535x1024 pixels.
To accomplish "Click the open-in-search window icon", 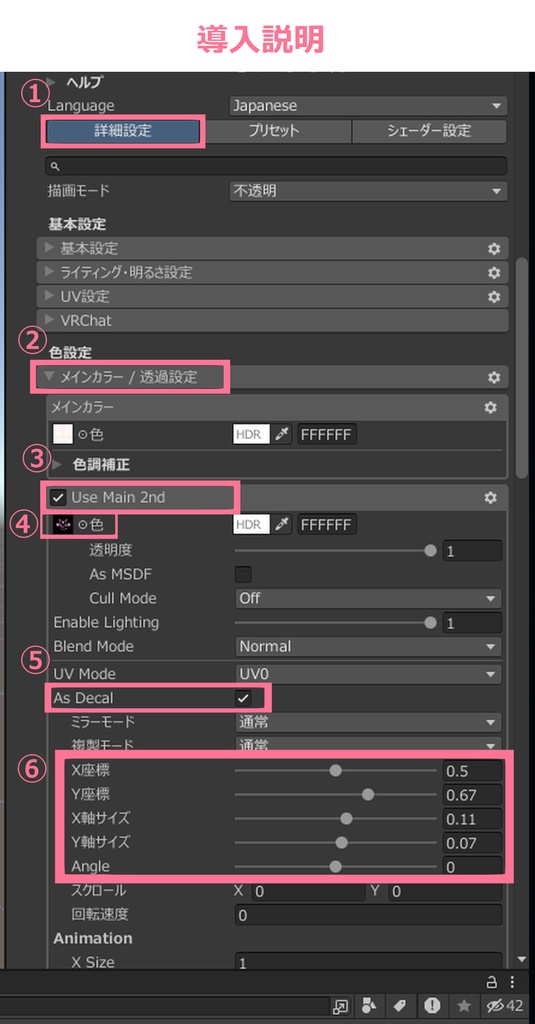I will [x=341, y=1005].
